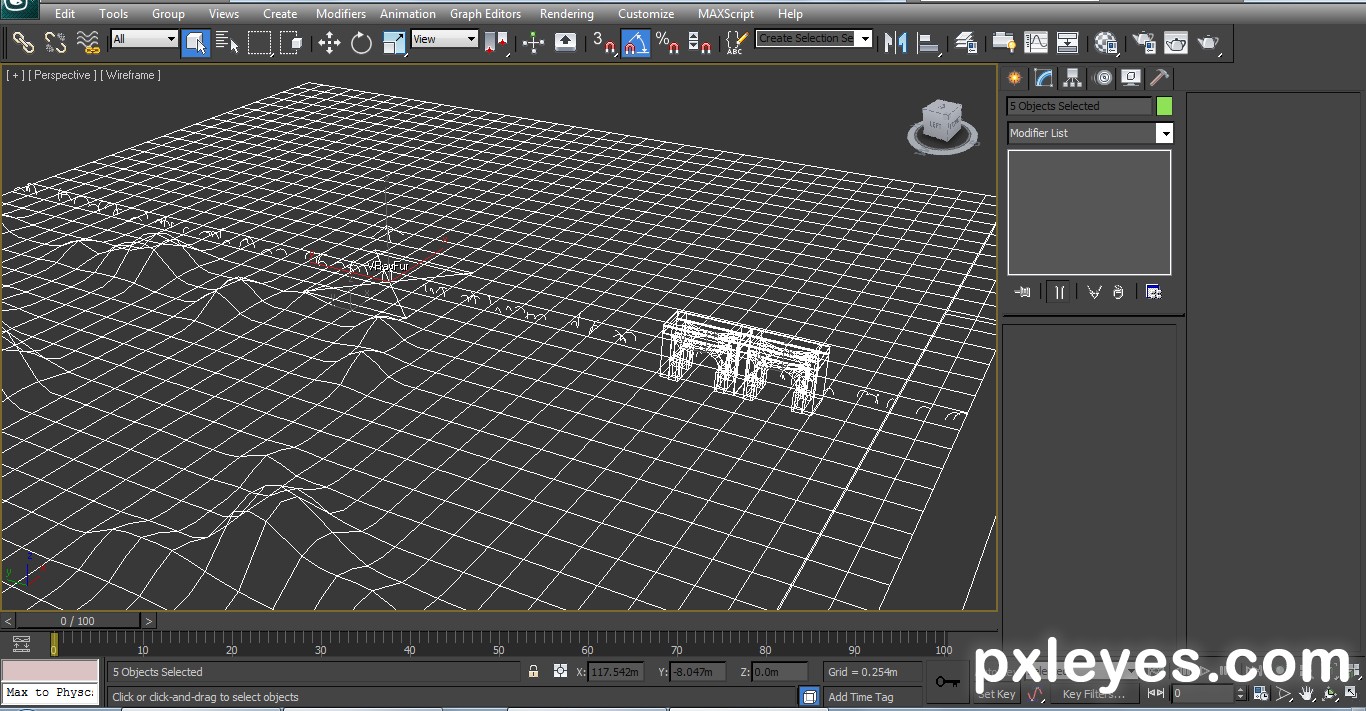The image size is (1366, 711).
Task: Toggle Pin Stack in modifier panel
Action: 1023,292
